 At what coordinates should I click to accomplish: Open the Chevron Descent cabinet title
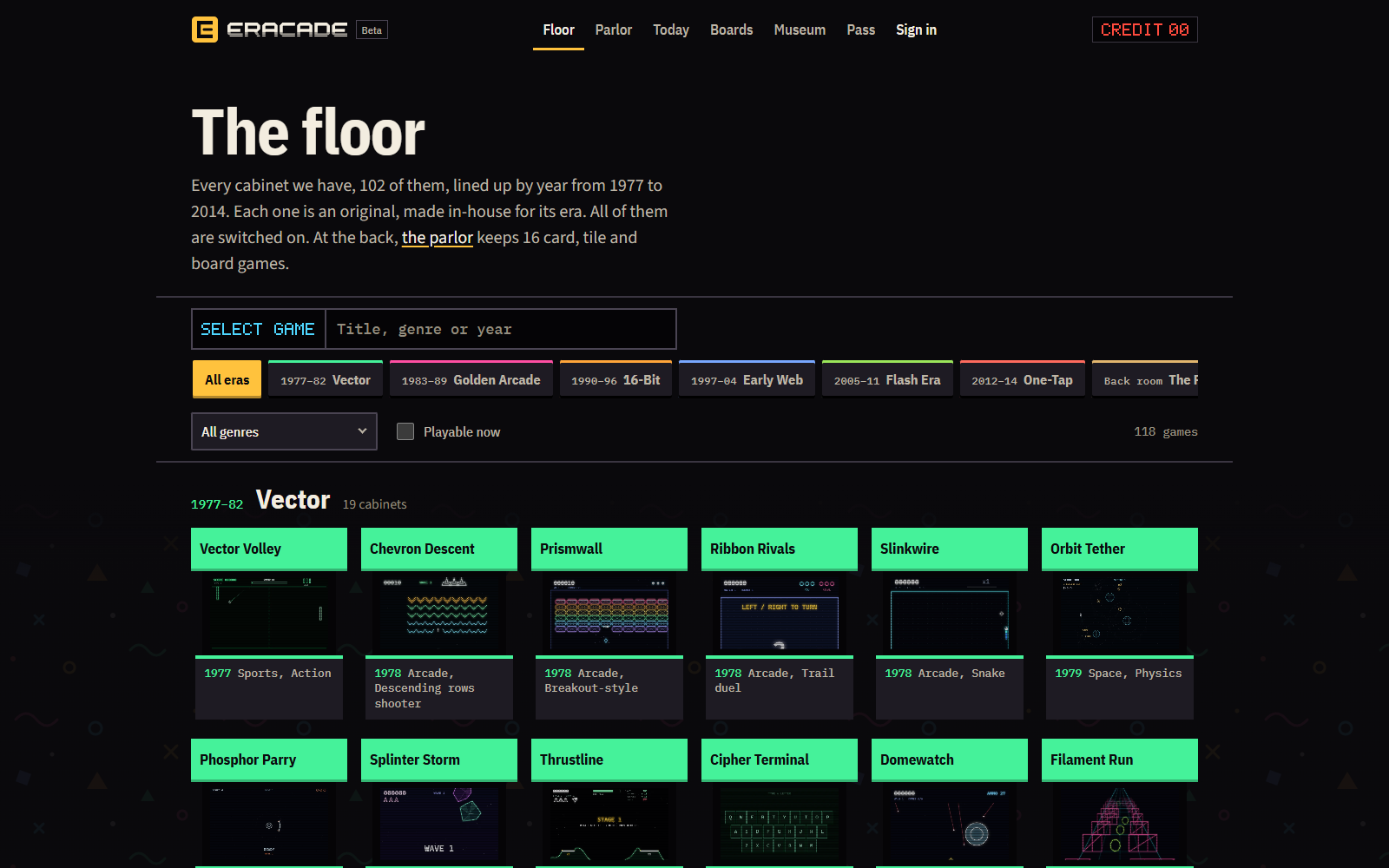[x=439, y=549]
